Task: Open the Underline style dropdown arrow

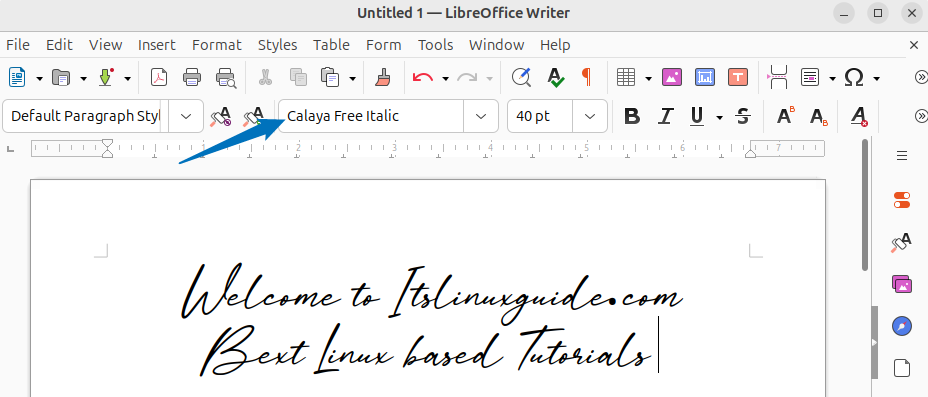Action: (719, 117)
